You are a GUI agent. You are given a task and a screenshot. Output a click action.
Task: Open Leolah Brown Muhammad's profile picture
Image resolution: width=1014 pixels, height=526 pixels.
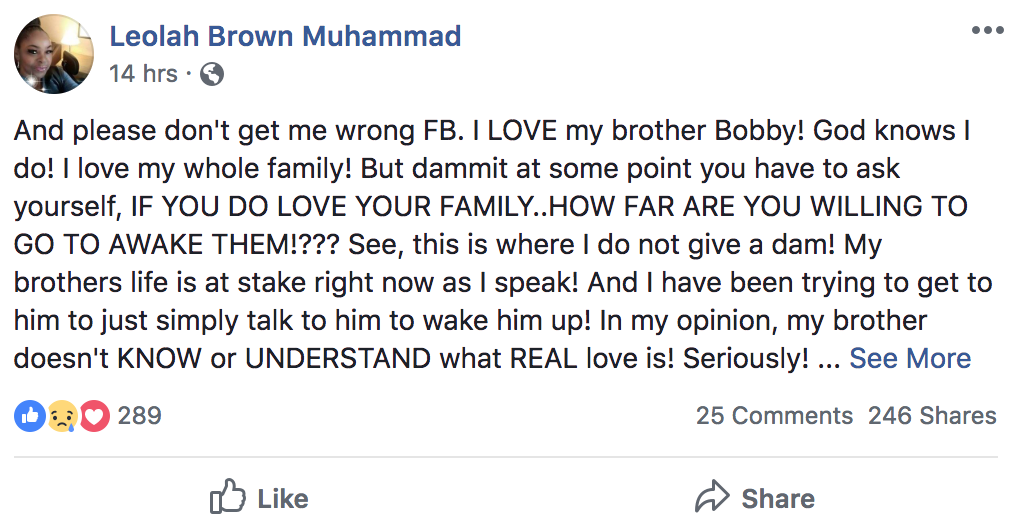pyautogui.click(x=53, y=54)
